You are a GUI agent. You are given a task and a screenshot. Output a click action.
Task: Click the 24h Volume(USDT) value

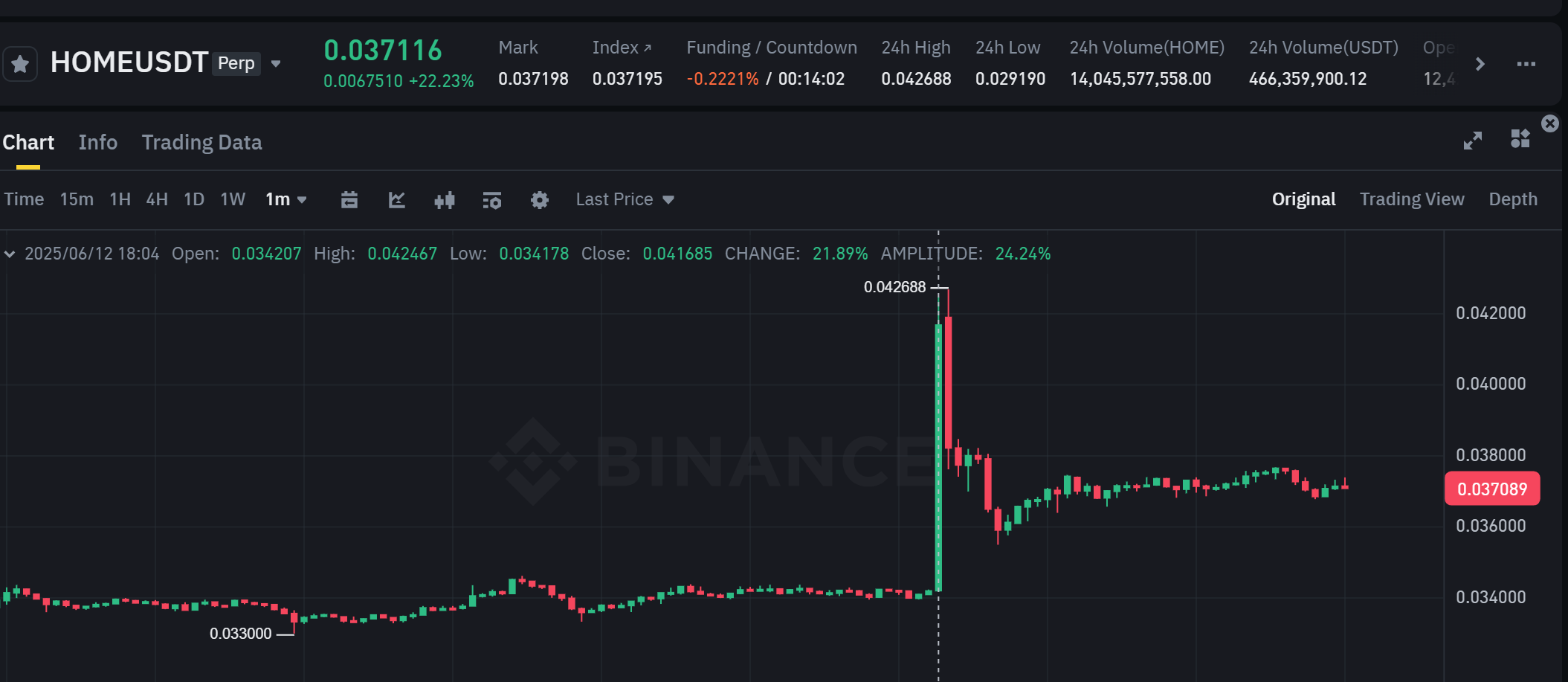point(1308,79)
